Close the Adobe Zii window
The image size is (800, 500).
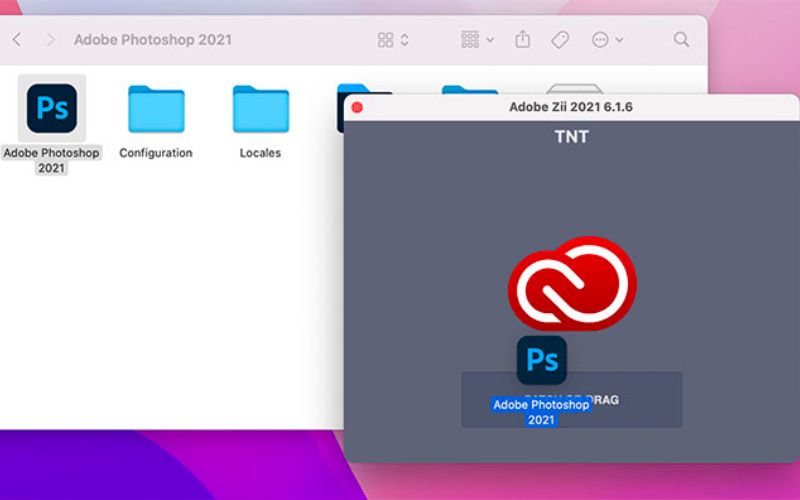357,107
